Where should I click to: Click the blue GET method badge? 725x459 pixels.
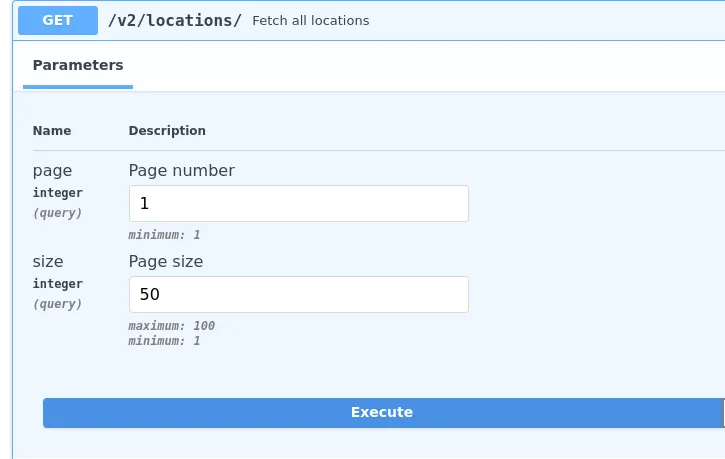tap(58, 20)
